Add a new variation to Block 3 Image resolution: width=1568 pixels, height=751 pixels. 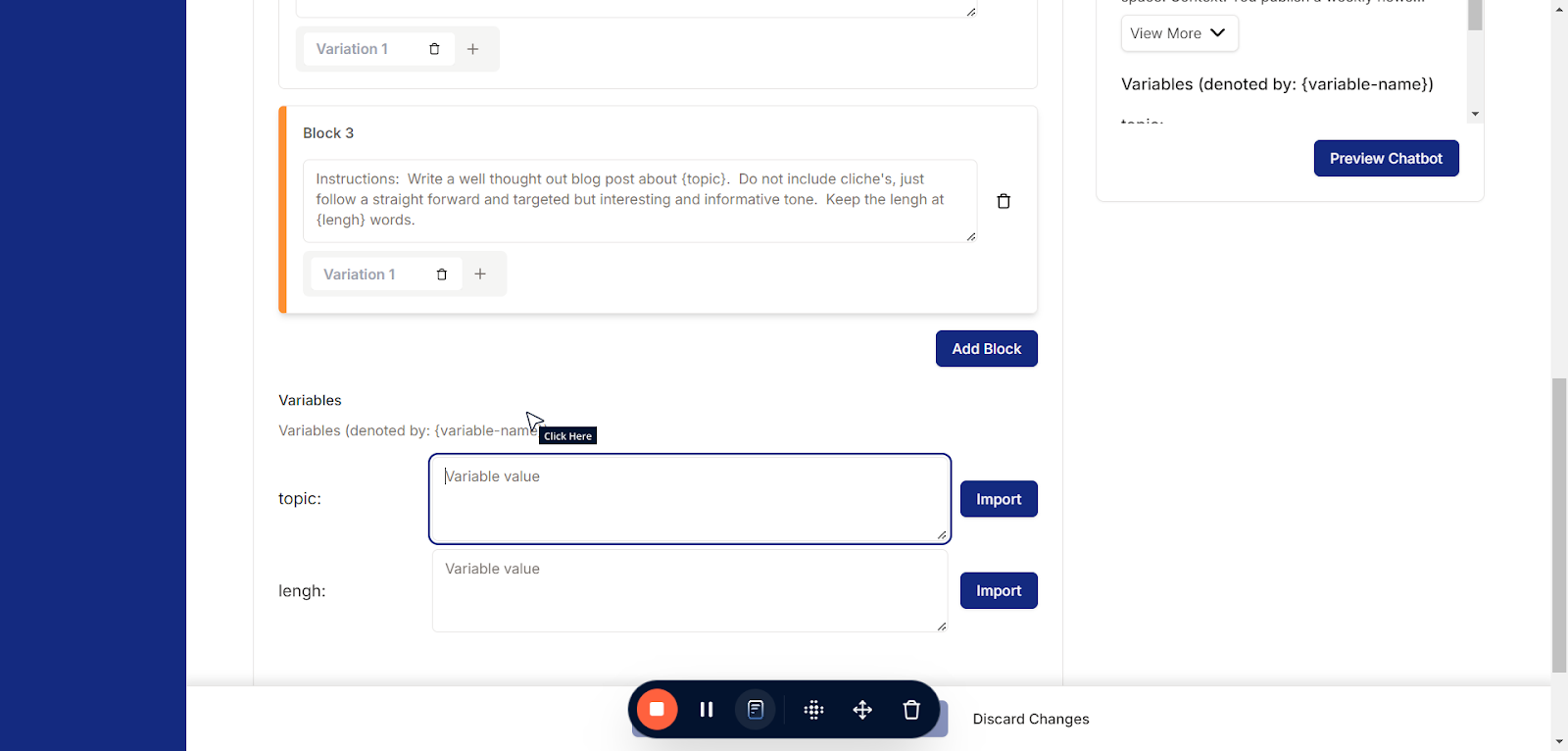pos(480,275)
